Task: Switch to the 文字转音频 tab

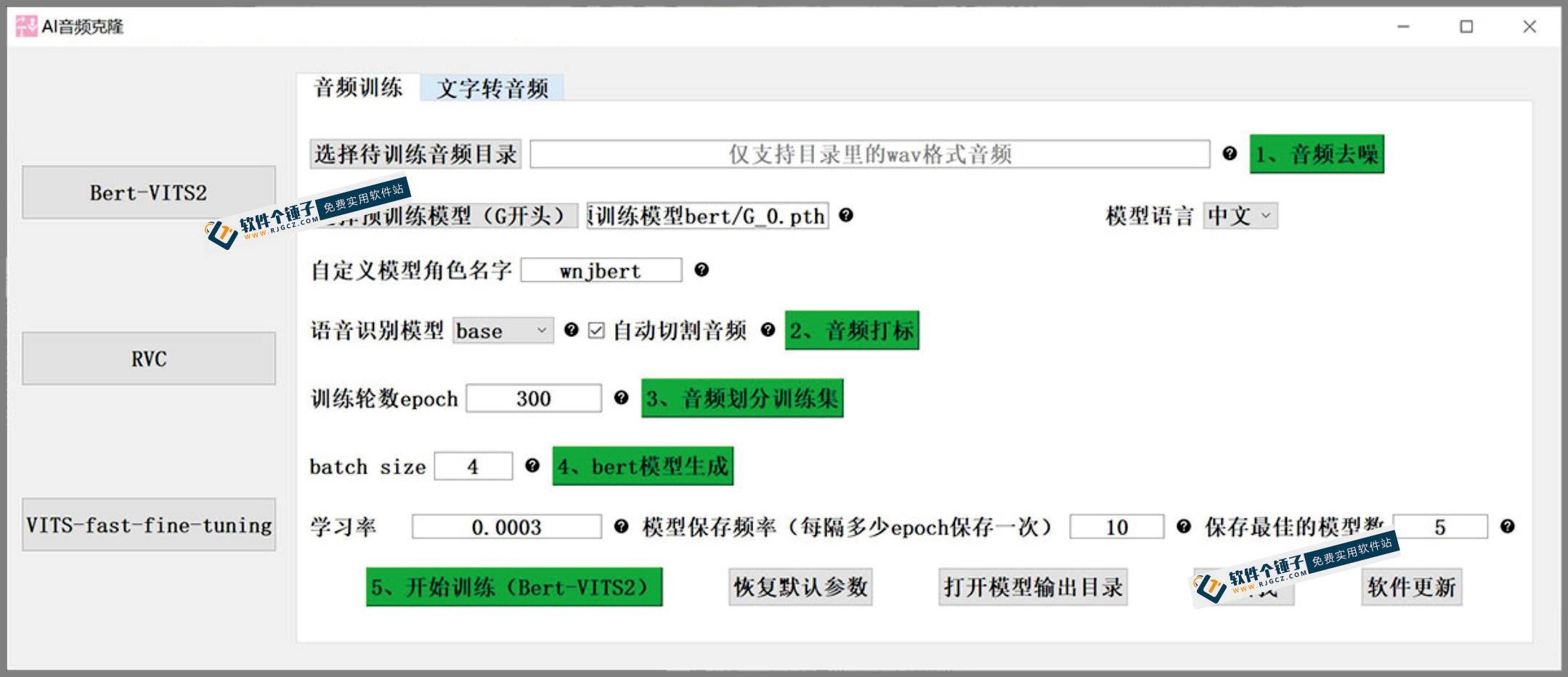Action: tap(492, 89)
